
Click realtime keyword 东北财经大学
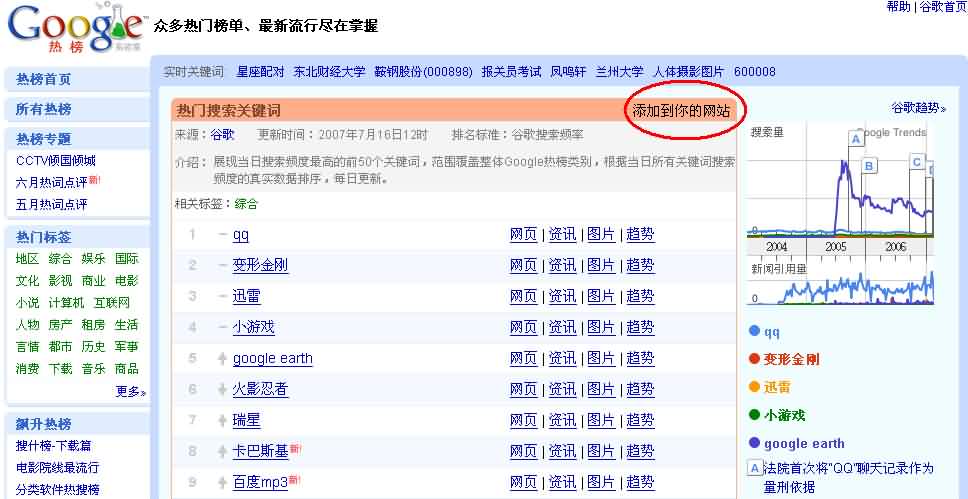point(330,72)
